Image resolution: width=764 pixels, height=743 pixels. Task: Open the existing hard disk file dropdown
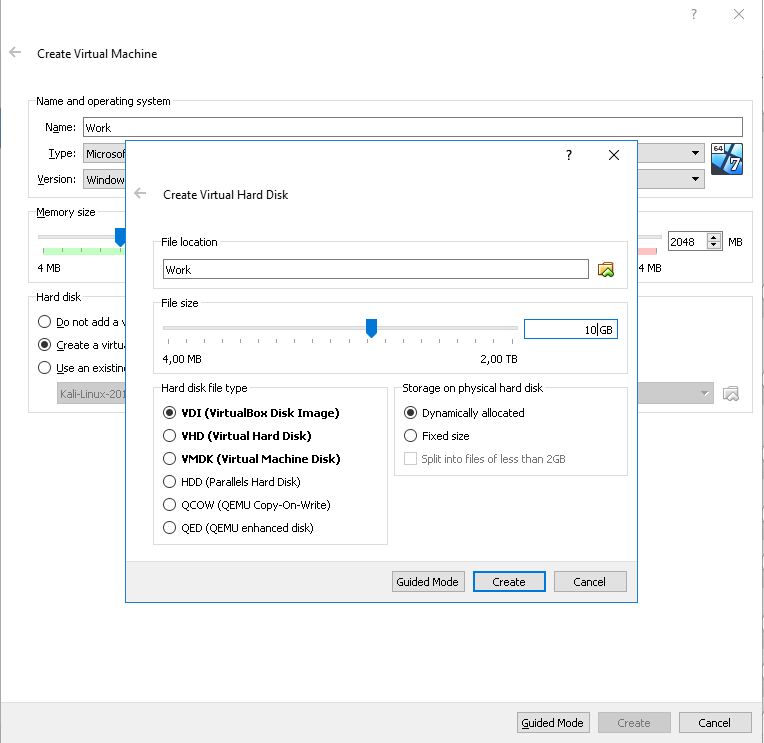[x=708, y=394]
